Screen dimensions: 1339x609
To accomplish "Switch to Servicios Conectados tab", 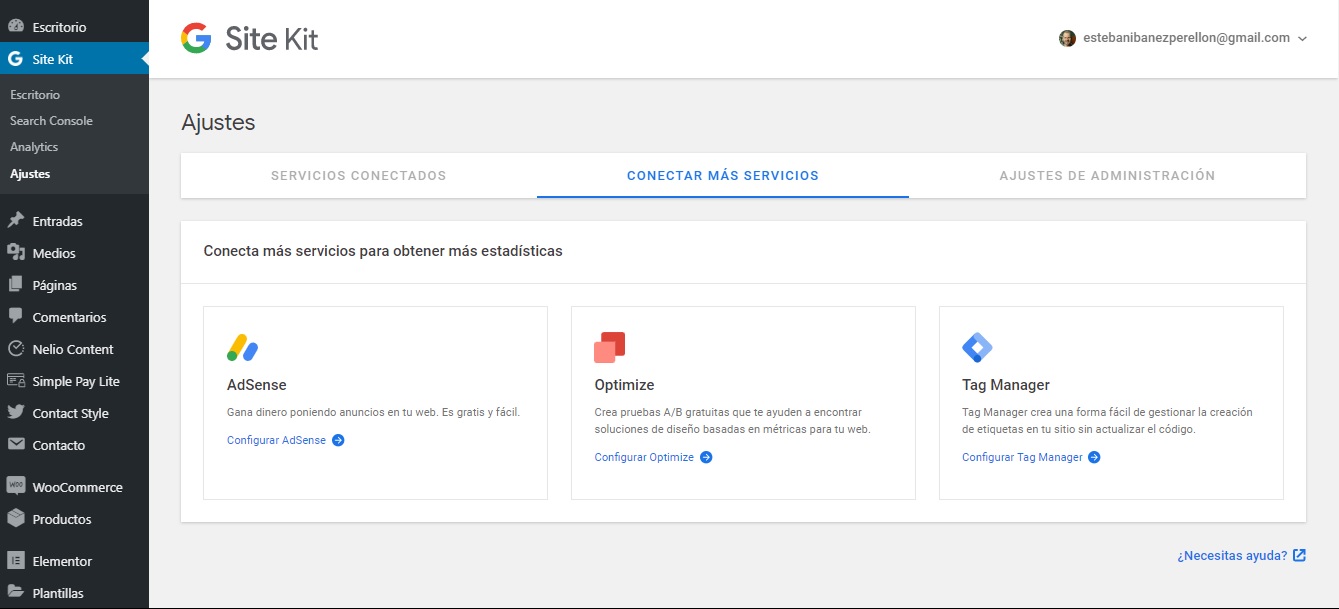I will point(359,175).
